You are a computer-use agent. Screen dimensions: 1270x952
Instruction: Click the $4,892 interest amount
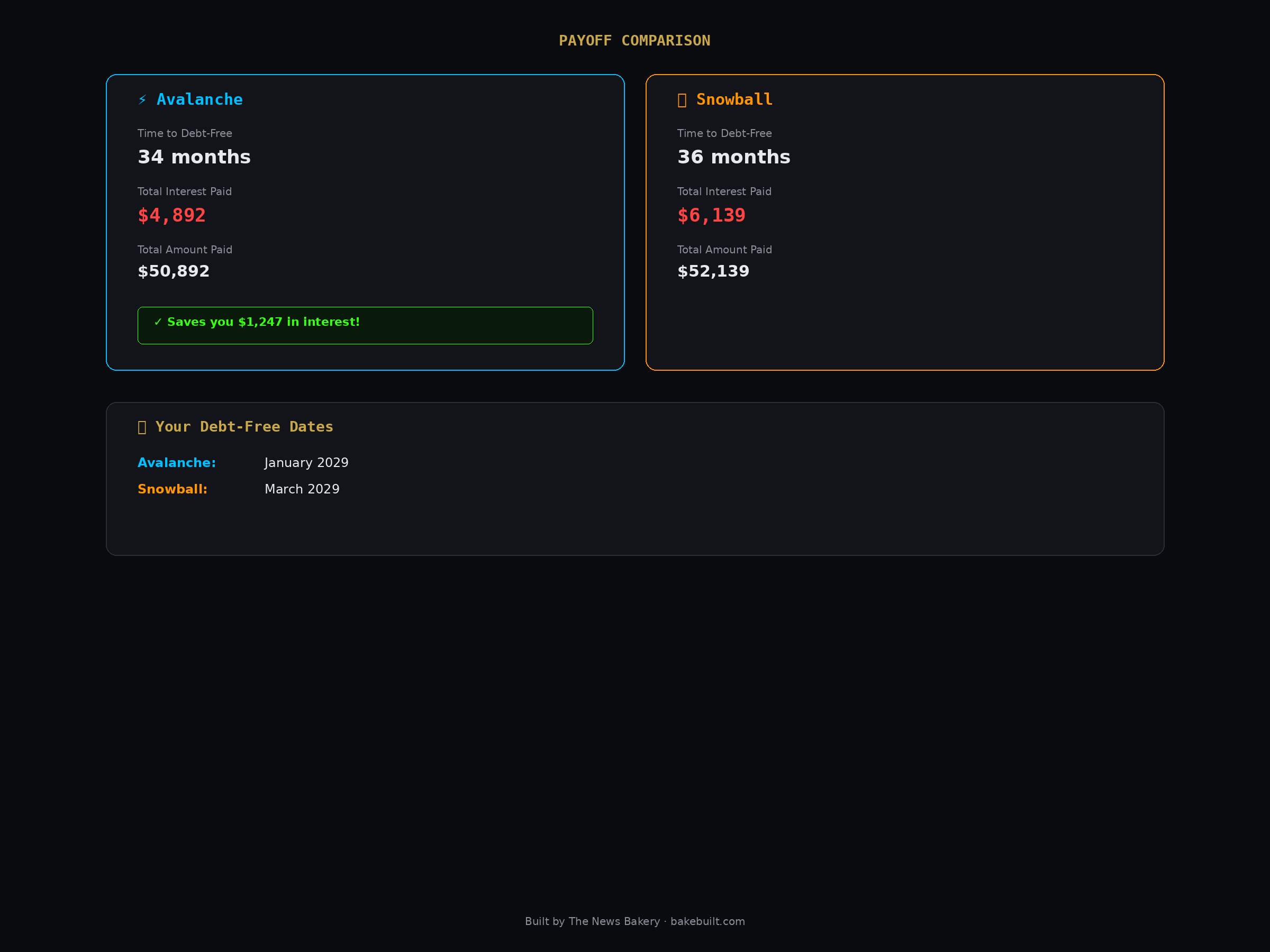[171, 215]
